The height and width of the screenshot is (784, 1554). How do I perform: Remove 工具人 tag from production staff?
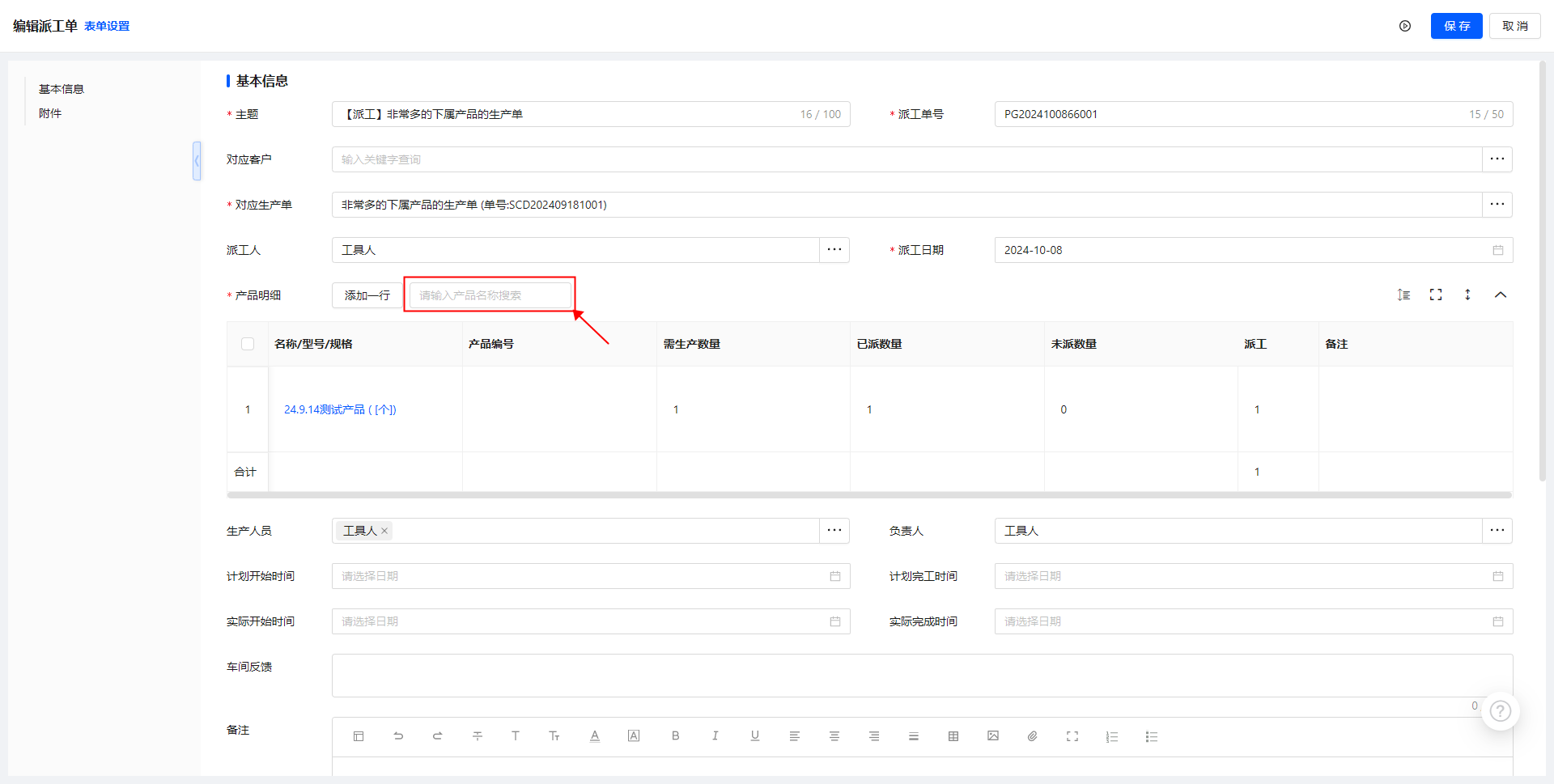pos(384,531)
